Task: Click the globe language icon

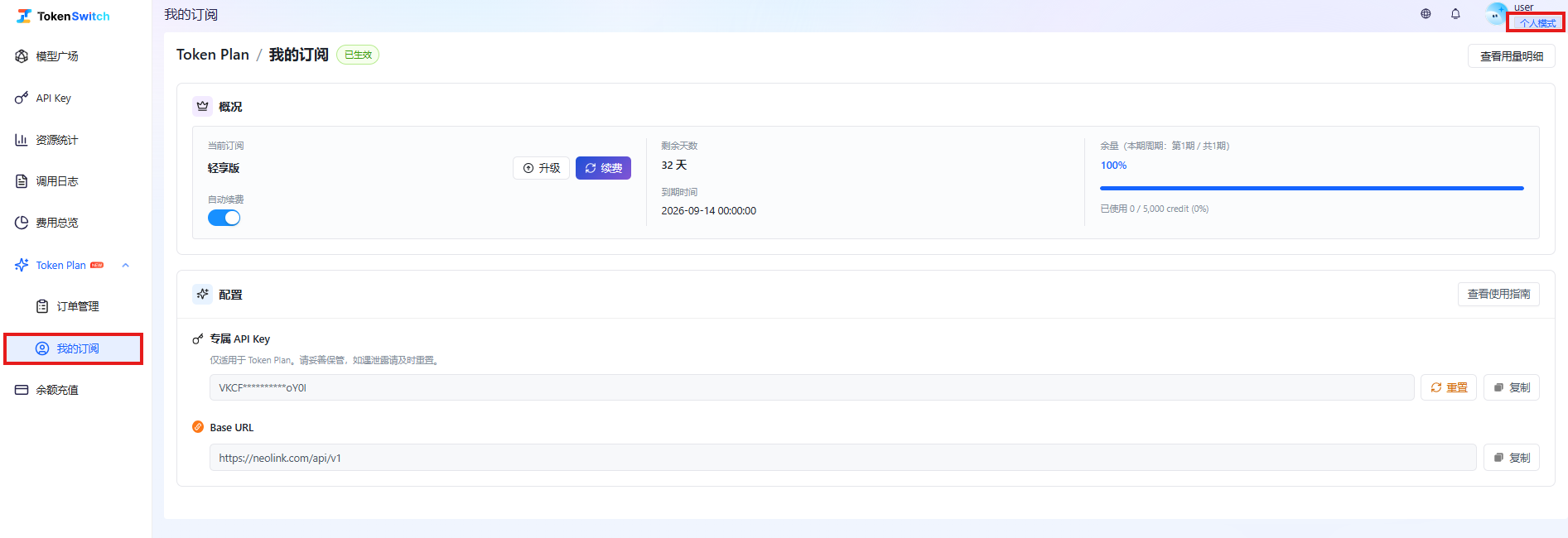Action: [1426, 14]
